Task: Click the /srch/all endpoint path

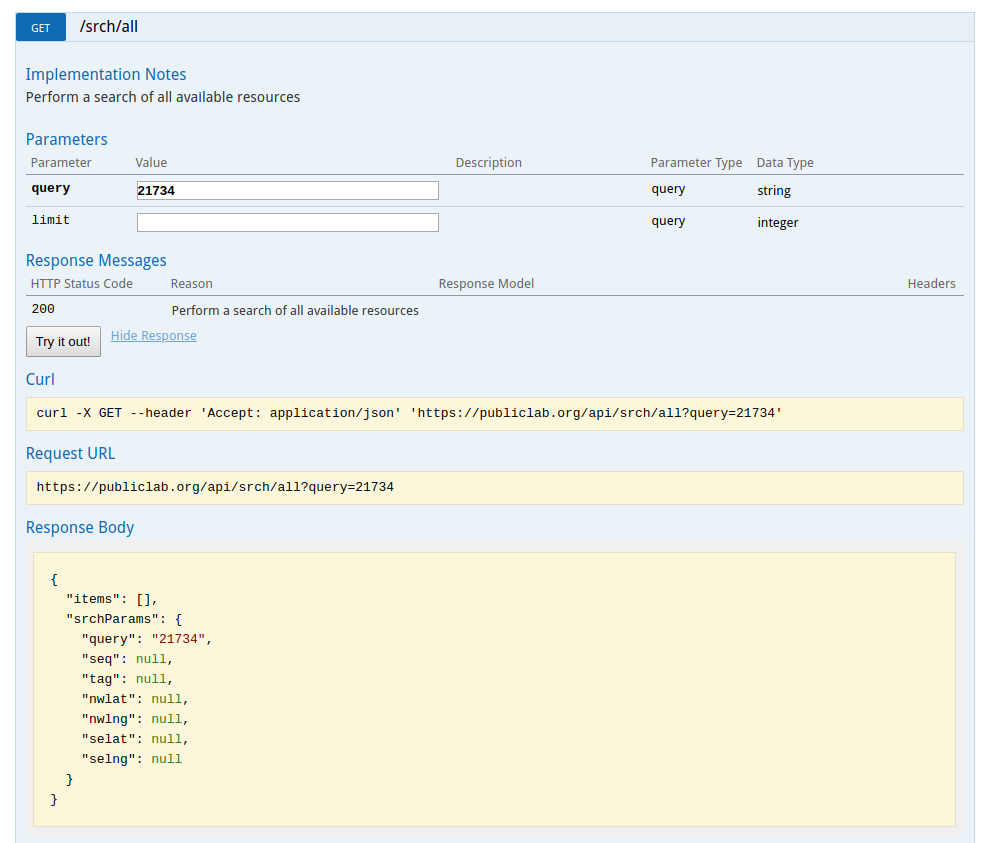Action: point(108,27)
